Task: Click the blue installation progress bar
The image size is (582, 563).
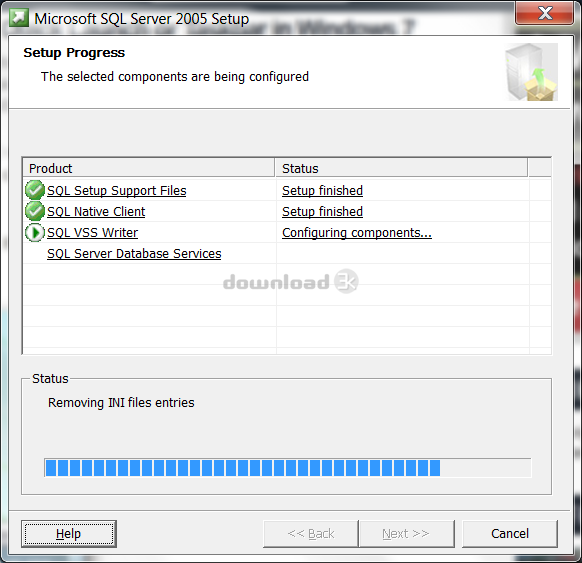Action: pyautogui.click(x=288, y=468)
